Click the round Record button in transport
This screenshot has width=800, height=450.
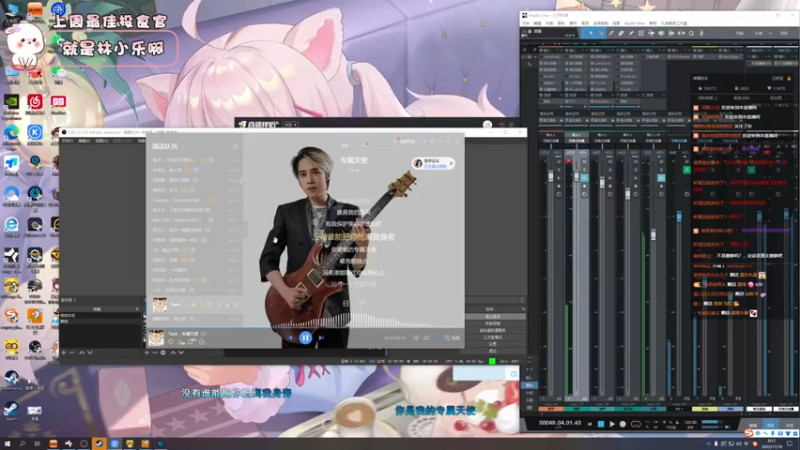(x=623, y=424)
